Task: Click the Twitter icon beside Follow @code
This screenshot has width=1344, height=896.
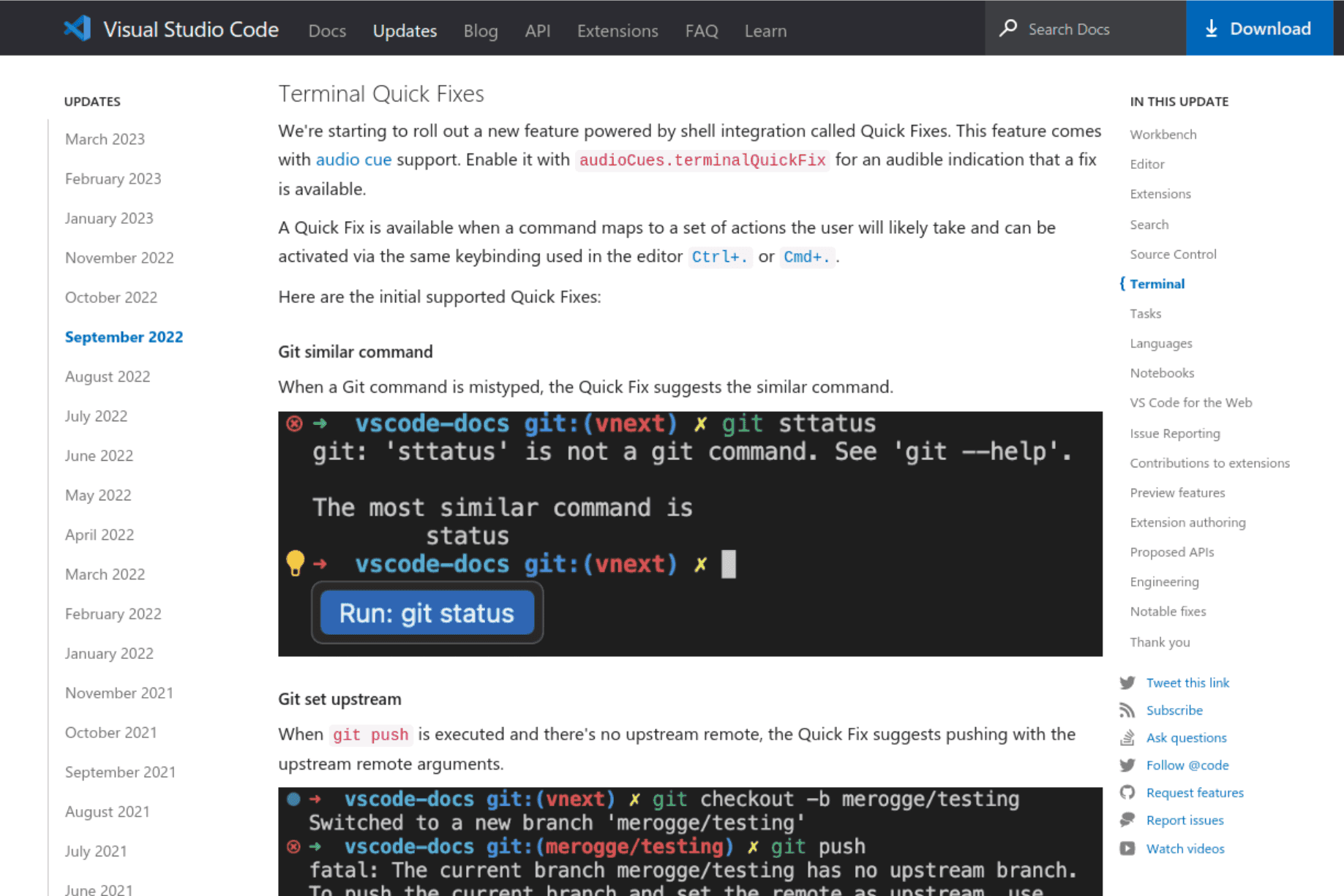Action: pos(1128,765)
